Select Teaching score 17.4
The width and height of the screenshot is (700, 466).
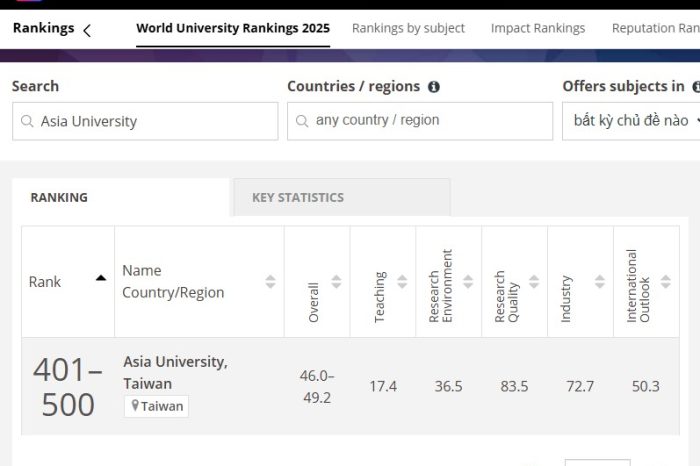(x=383, y=386)
